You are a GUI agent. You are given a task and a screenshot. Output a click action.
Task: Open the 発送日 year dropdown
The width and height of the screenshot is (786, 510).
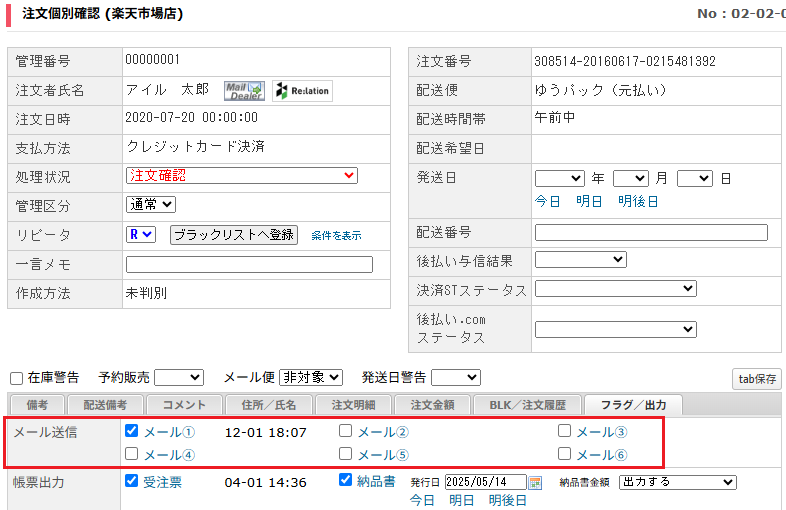coord(559,179)
